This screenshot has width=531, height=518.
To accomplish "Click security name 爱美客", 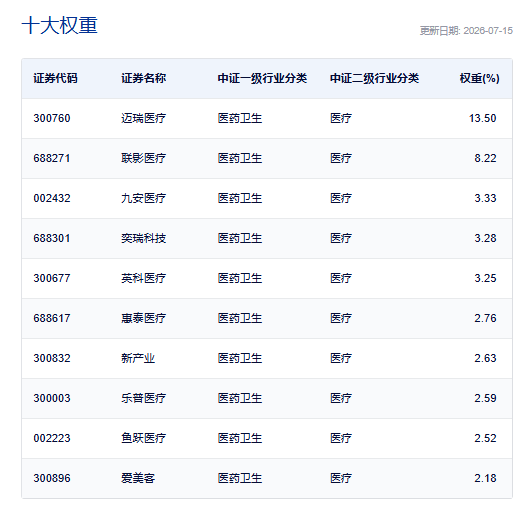I will (138, 478).
